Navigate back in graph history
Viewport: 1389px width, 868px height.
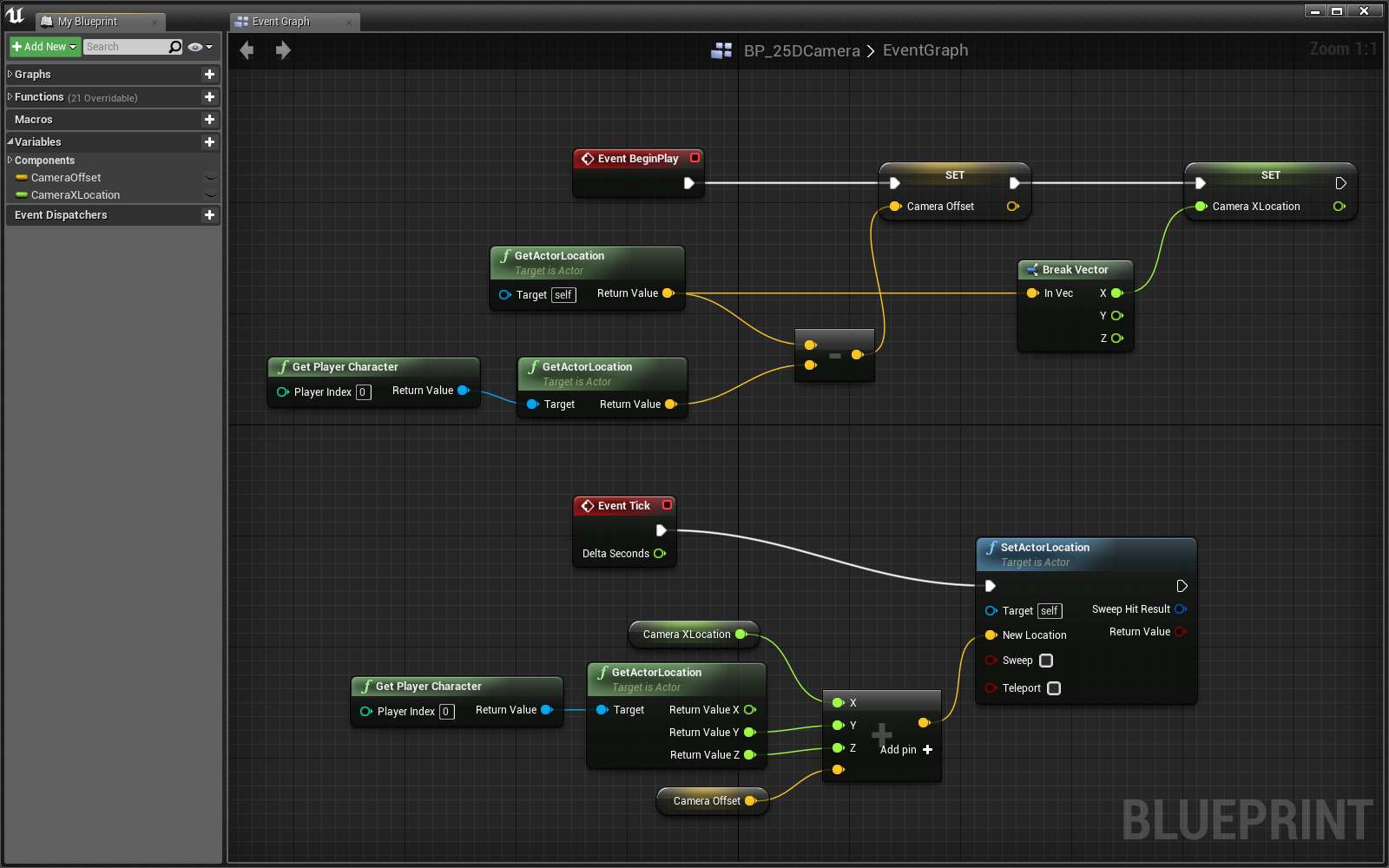[x=247, y=50]
